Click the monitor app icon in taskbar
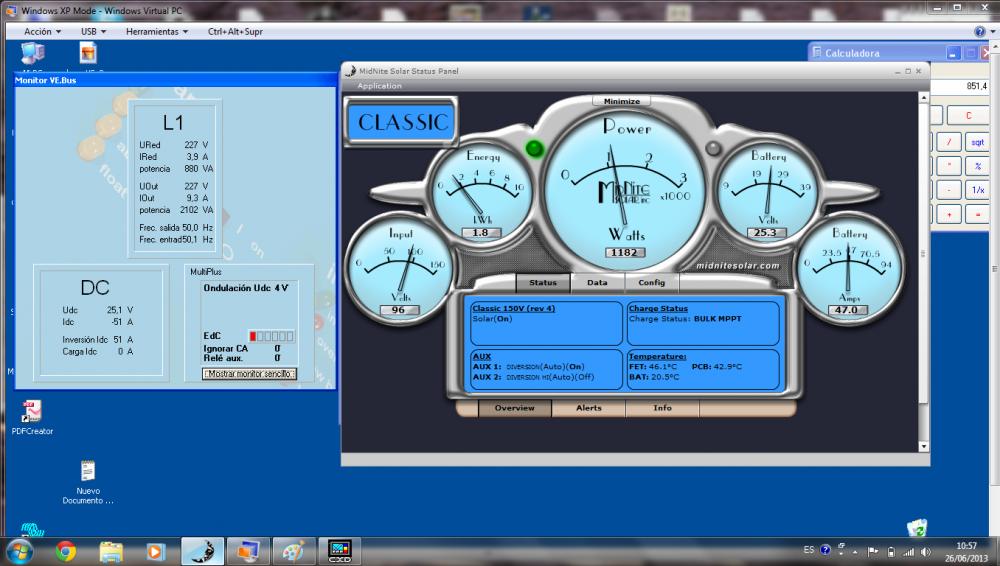 (340, 551)
